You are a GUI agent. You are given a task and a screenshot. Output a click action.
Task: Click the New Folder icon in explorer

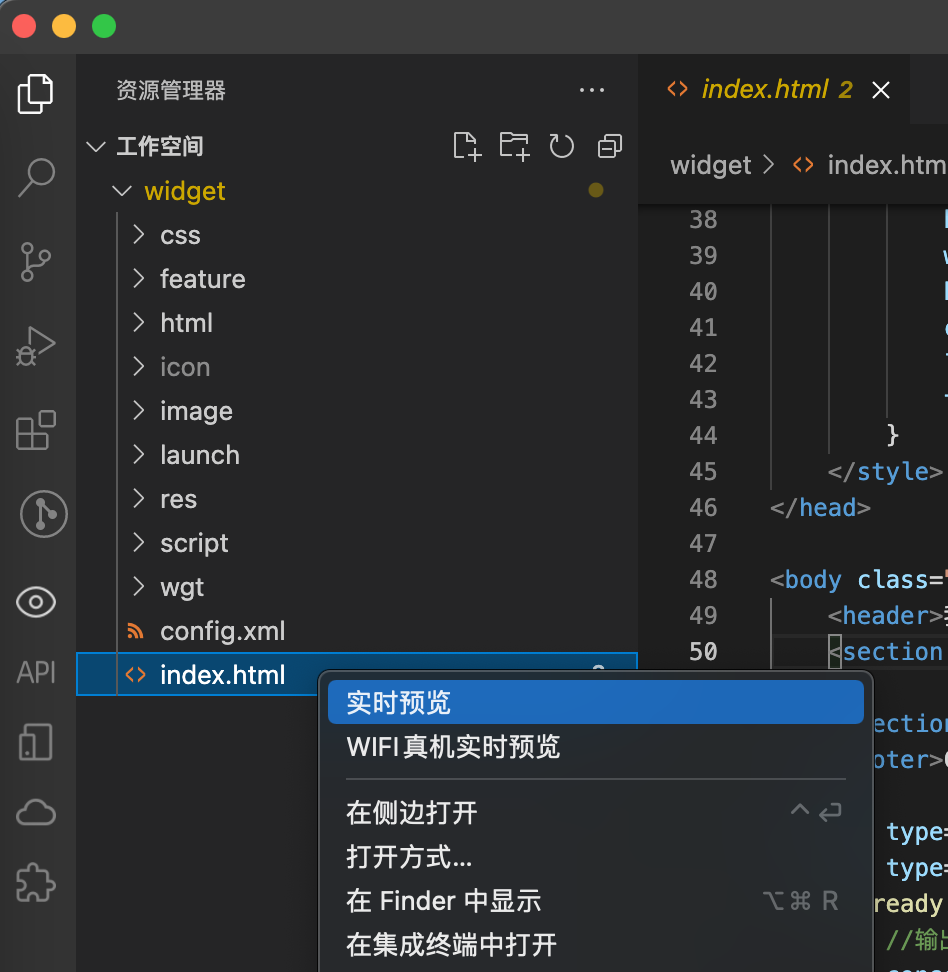[x=514, y=146]
